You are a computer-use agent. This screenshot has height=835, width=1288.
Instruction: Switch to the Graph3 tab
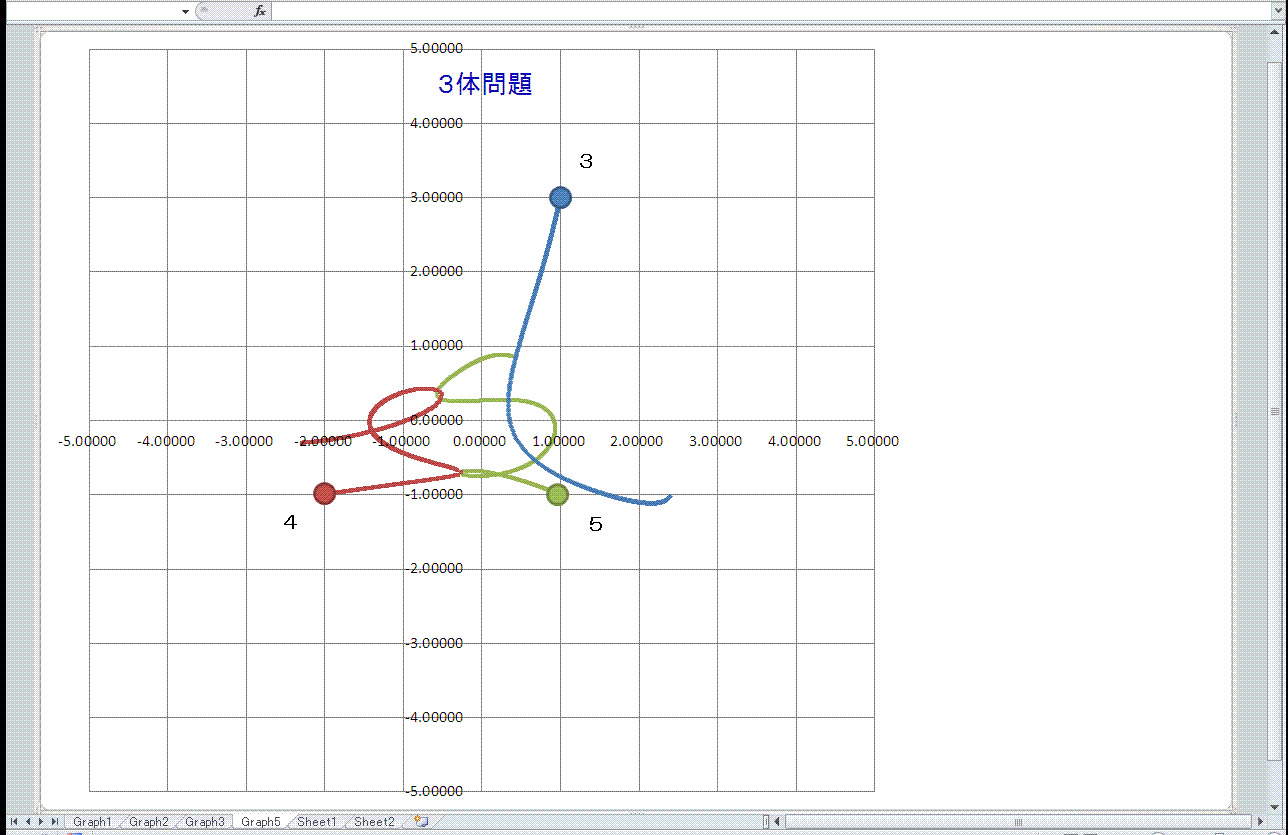[x=204, y=822]
